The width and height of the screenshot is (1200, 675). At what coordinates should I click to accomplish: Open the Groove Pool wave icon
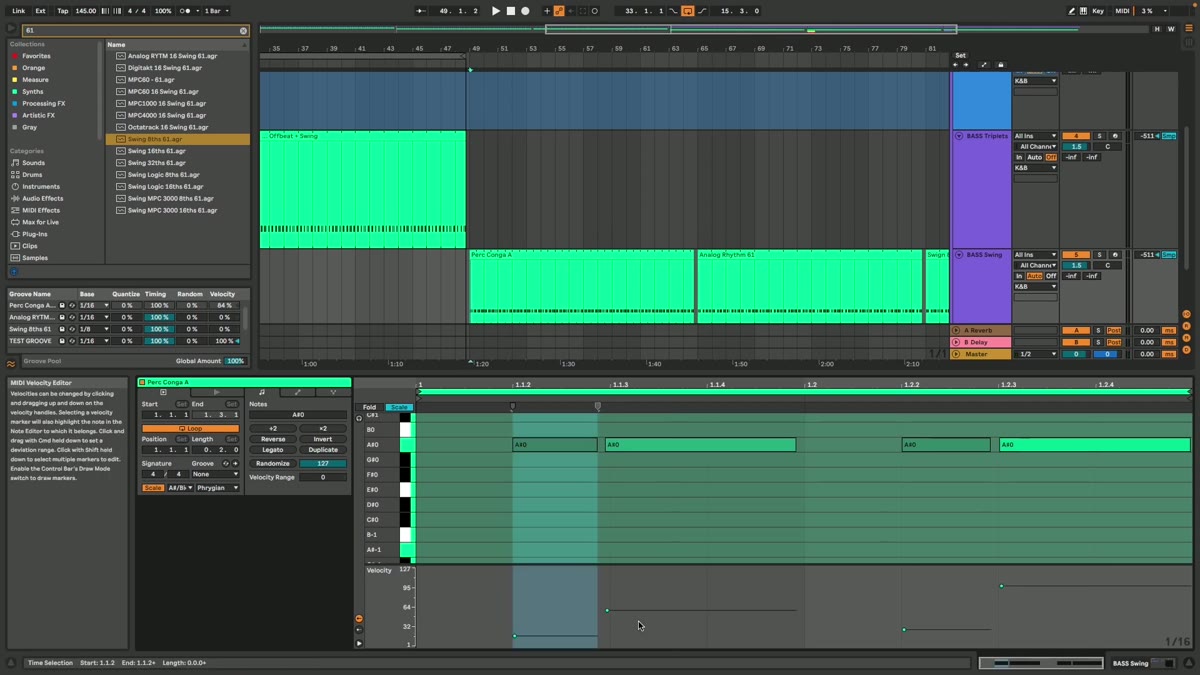click(x=11, y=363)
